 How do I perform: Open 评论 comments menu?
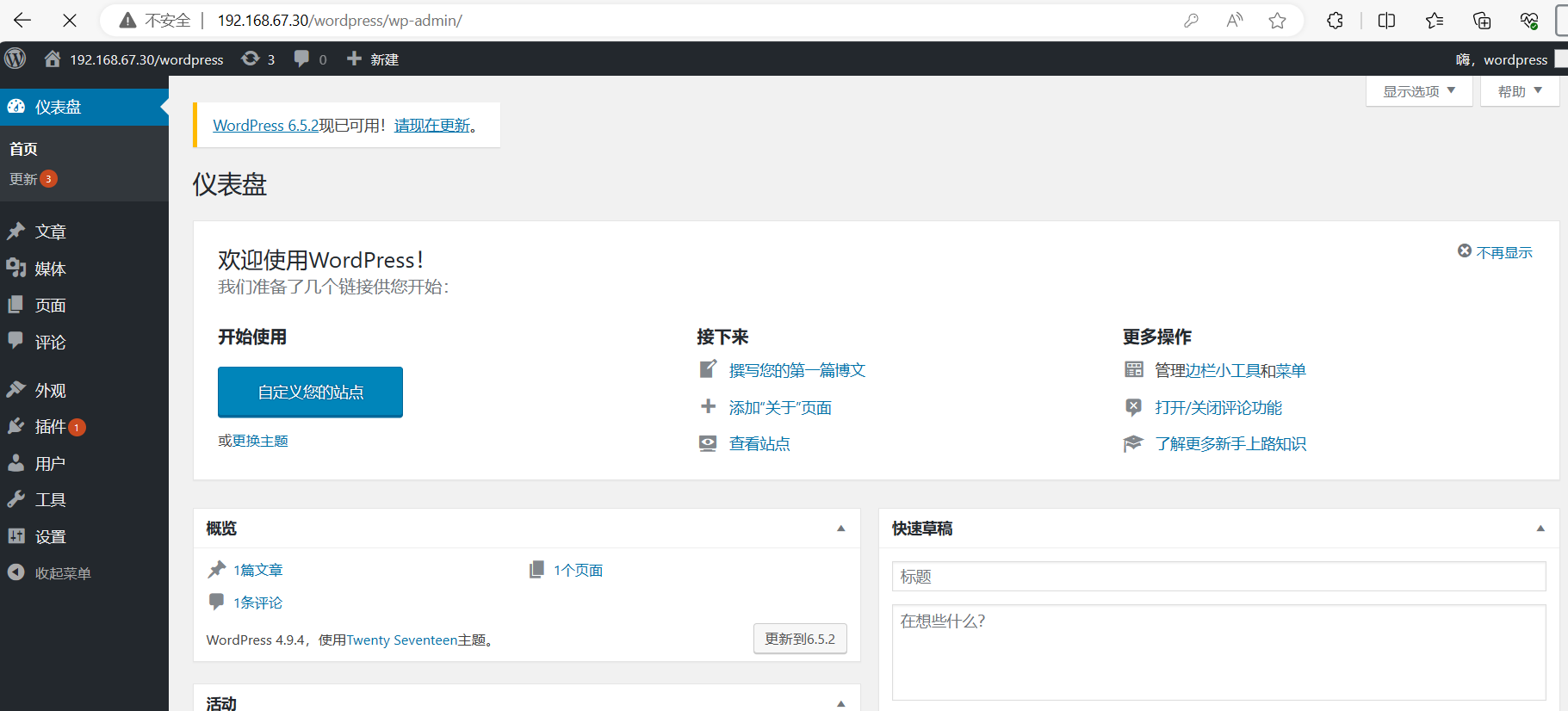pos(84,342)
